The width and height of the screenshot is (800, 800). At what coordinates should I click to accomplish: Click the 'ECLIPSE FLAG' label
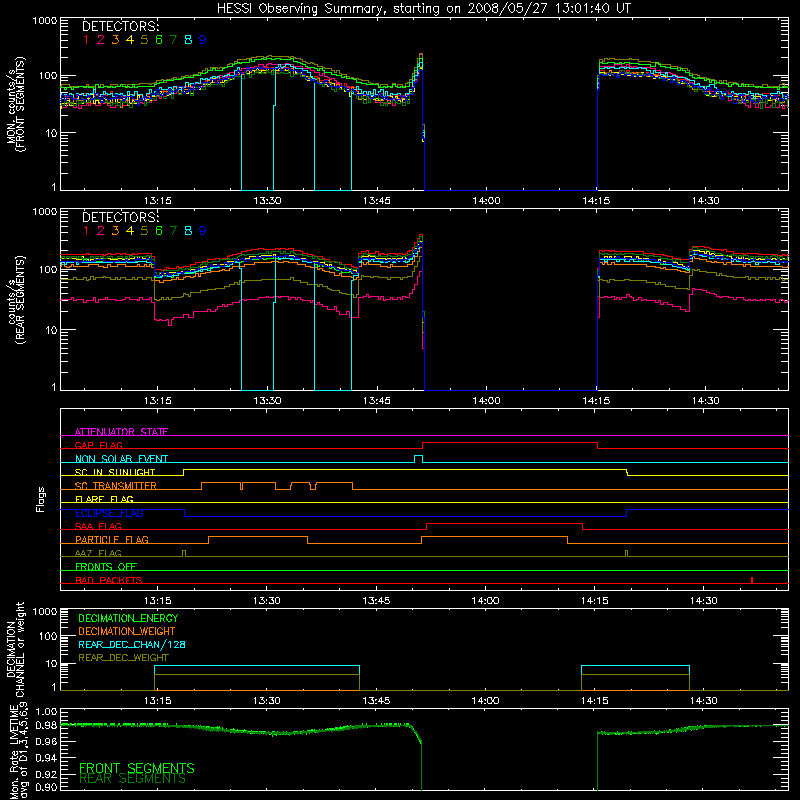[x=109, y=513]
